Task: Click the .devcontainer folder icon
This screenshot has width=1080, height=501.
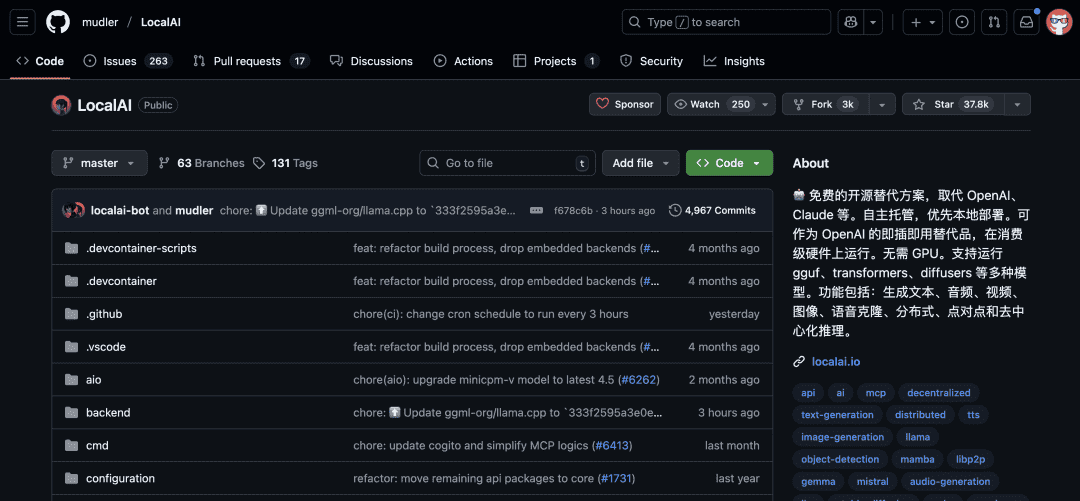Action: click(72, 281)
